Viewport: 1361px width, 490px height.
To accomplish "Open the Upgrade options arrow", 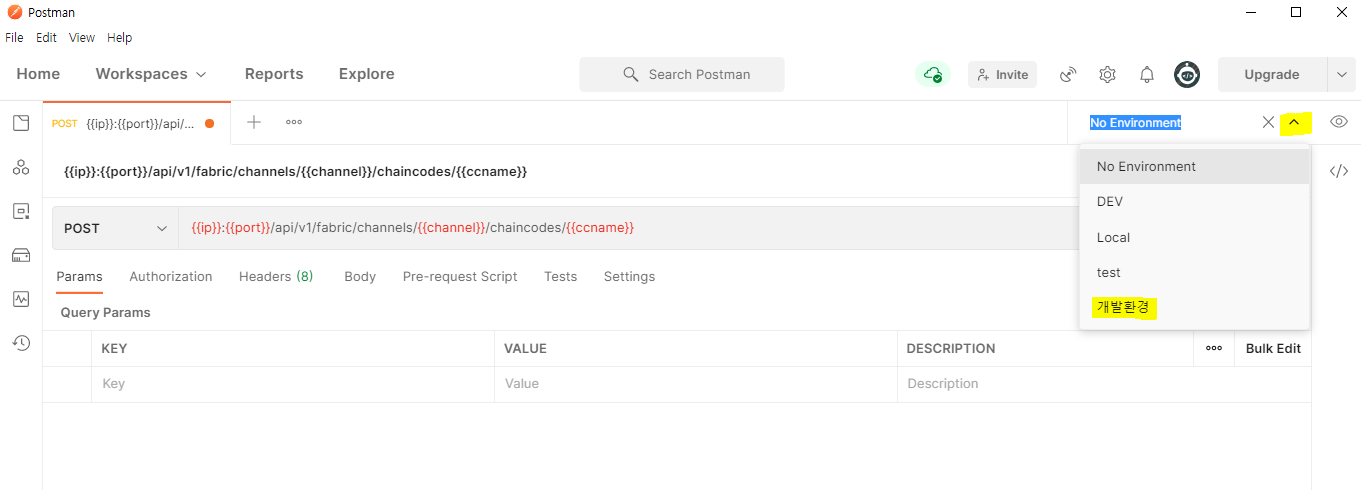I will click(x=1341, y=74).
